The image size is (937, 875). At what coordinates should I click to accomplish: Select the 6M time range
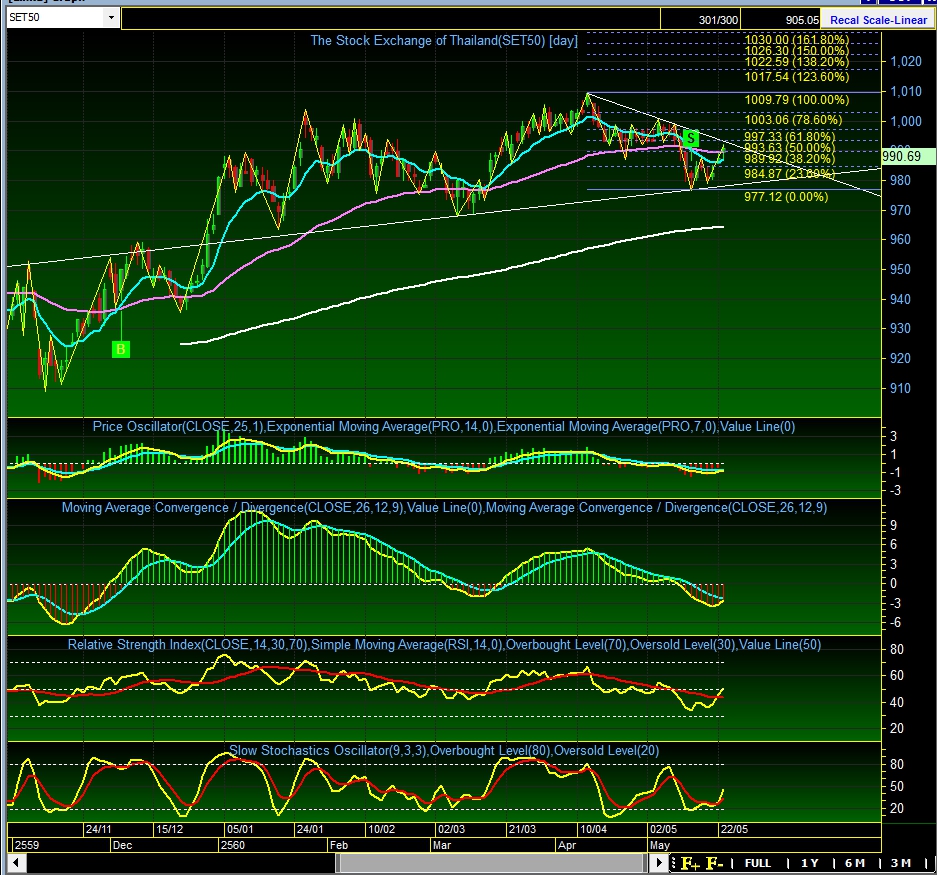click(855, 863)
